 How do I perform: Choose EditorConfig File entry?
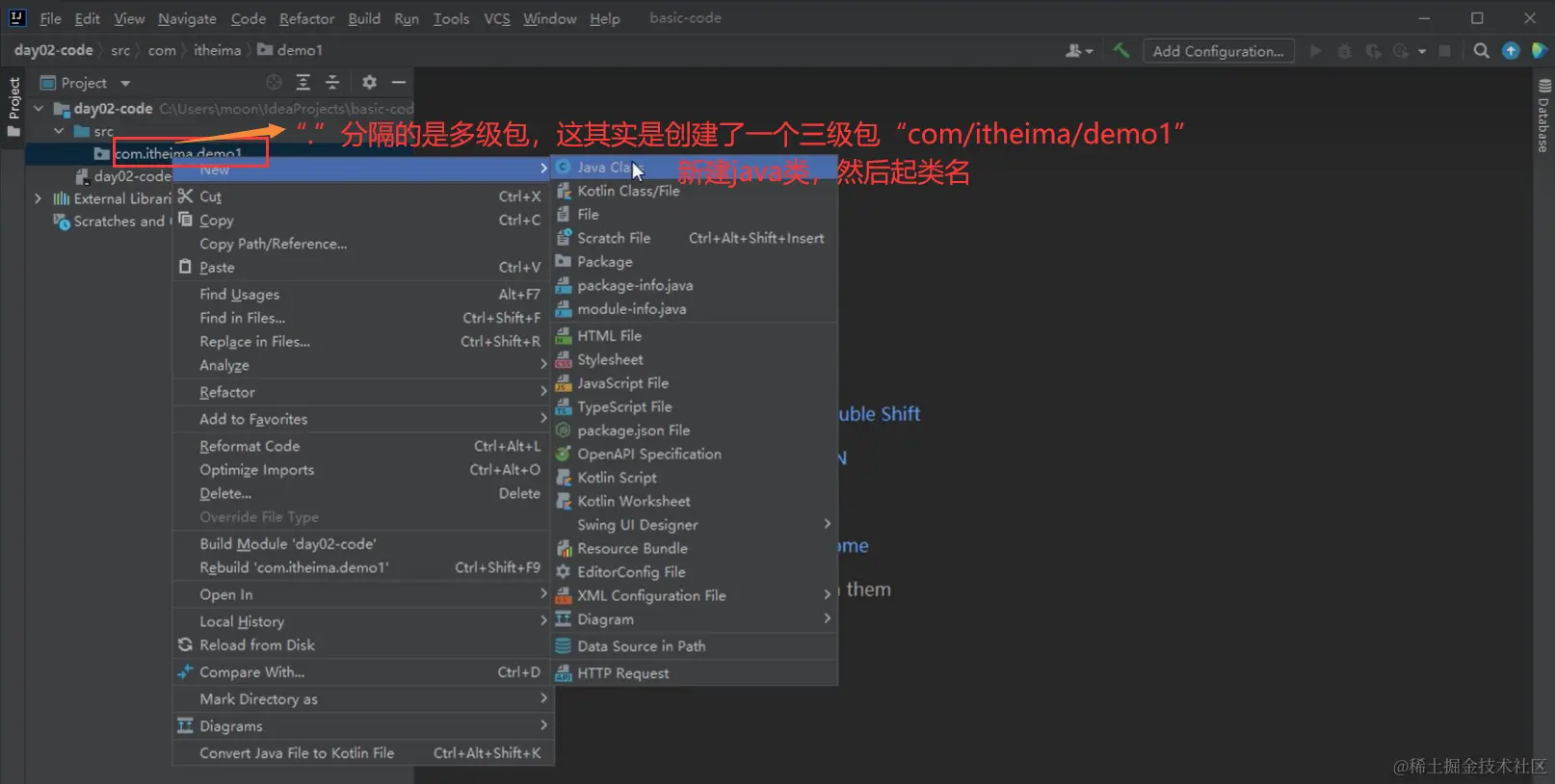695,572
